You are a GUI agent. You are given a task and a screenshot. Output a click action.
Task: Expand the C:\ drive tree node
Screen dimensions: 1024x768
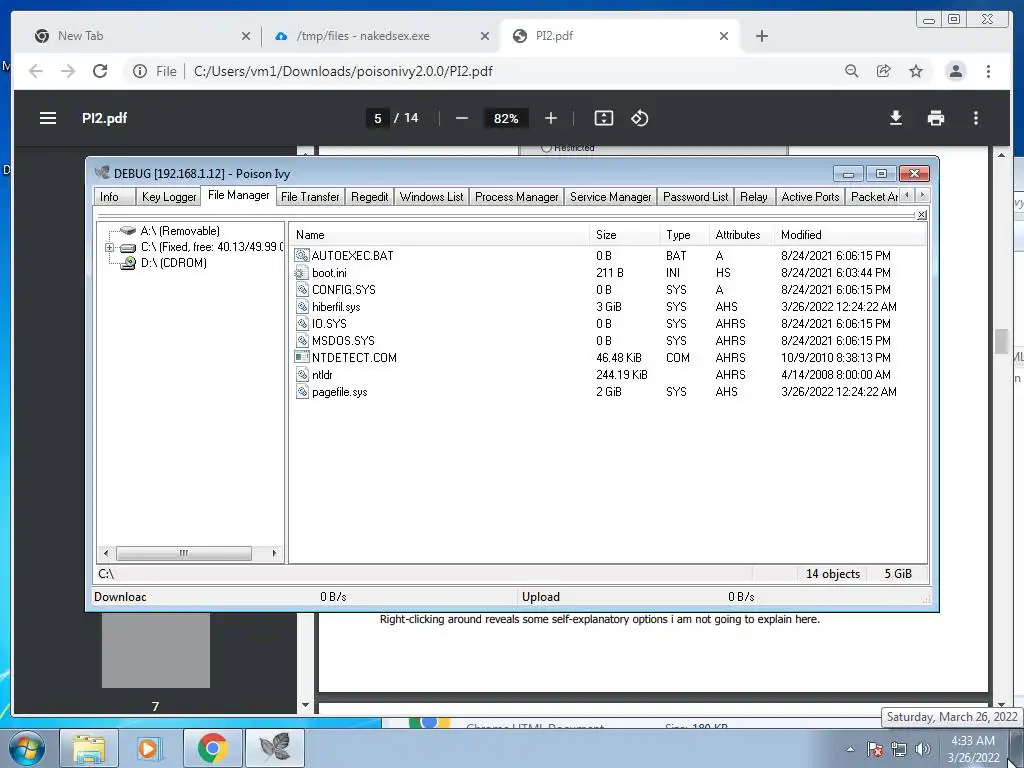pyautogui.click(x=110, y=248)
